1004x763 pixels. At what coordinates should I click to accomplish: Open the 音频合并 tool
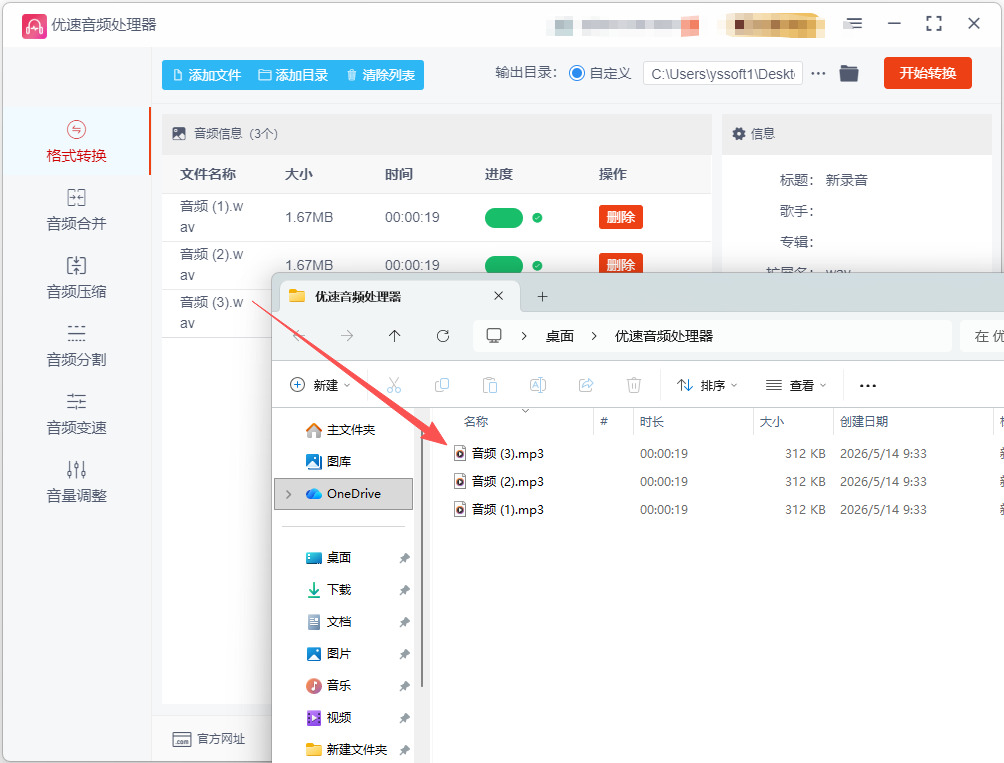[76, 210]
